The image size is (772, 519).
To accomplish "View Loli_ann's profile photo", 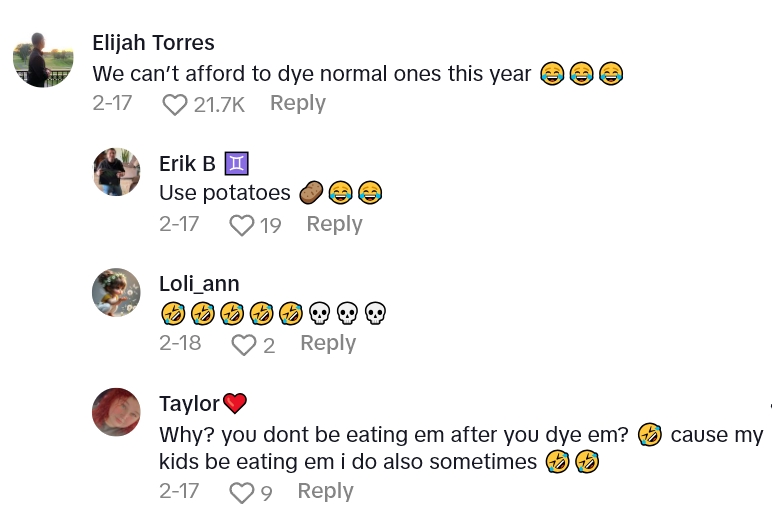I will point(116,292).
